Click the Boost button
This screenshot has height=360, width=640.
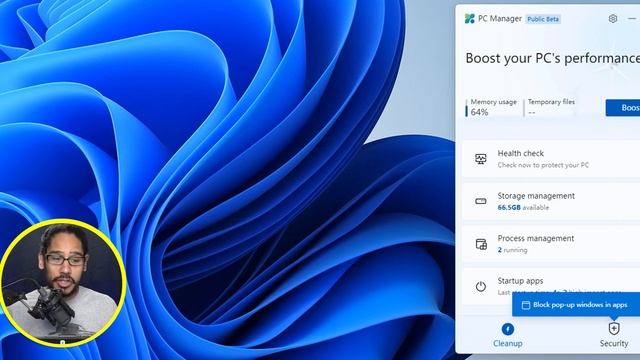click(623, 108)
